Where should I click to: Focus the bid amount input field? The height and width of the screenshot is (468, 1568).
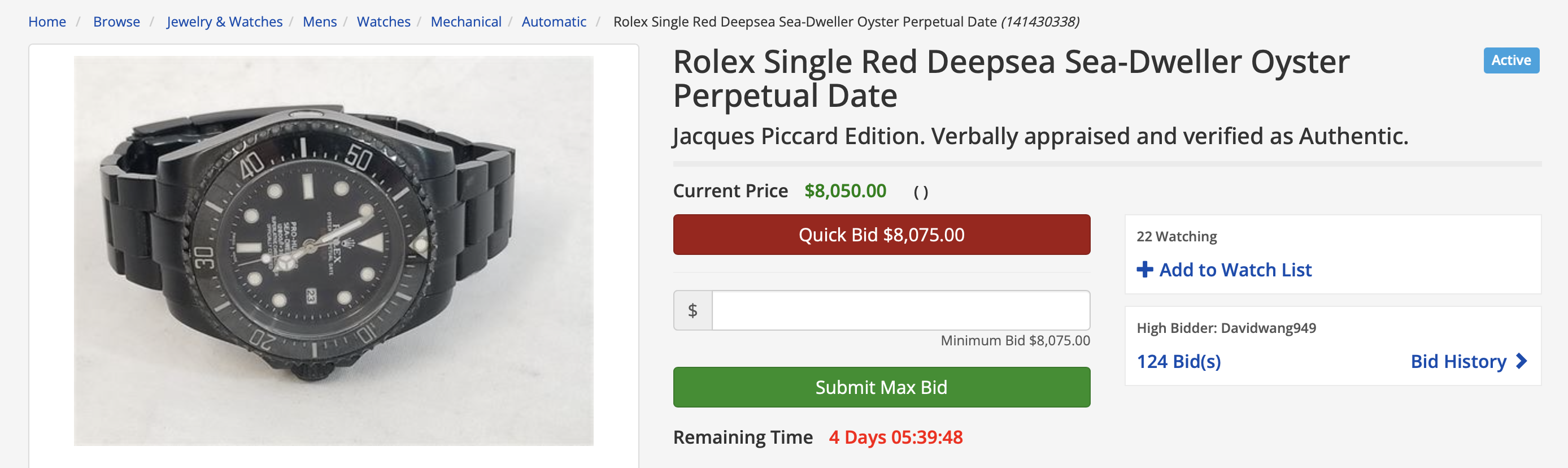pyautogui.click(x=900, y=310)
